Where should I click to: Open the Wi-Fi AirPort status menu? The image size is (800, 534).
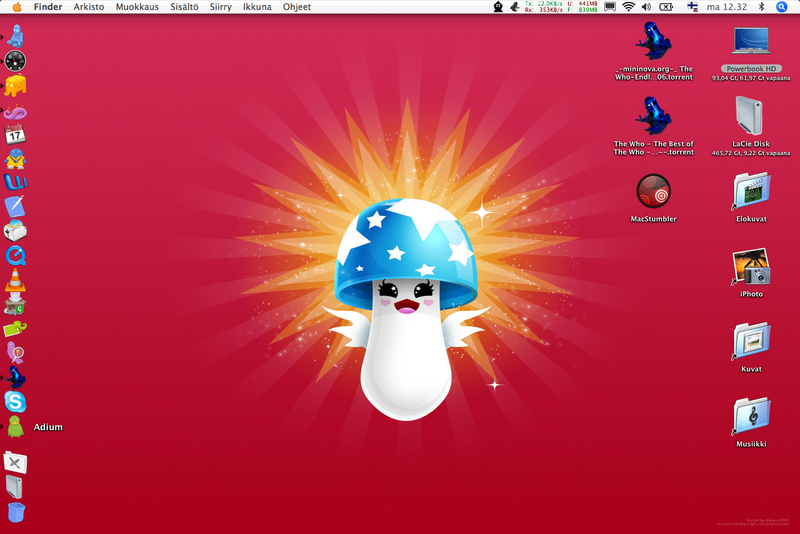pyautogui.click(x=629, y=7)
